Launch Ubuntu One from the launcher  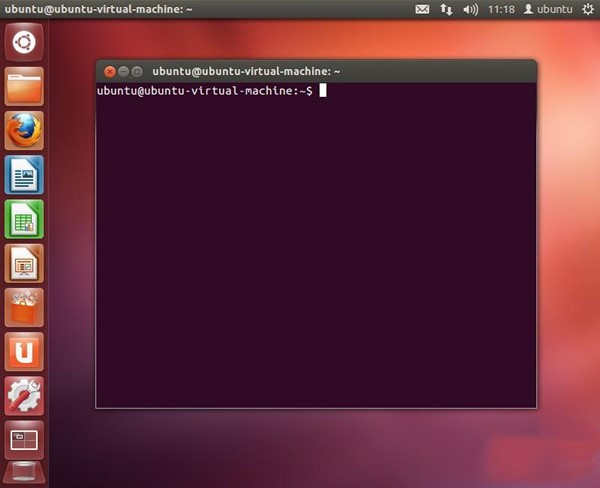(x=24, y=351)
